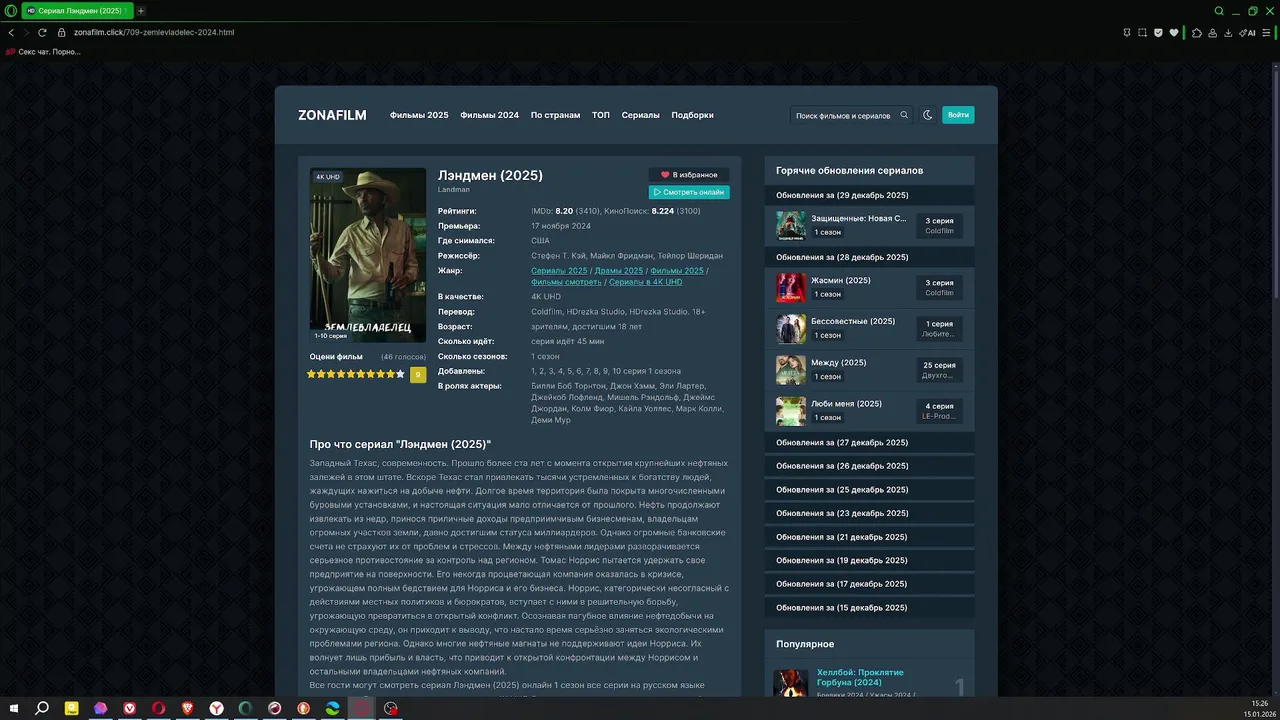The height and width of the screenshot is (720, 1280).
Task: Click the browser address bar URL
Action: coord(154,32)
